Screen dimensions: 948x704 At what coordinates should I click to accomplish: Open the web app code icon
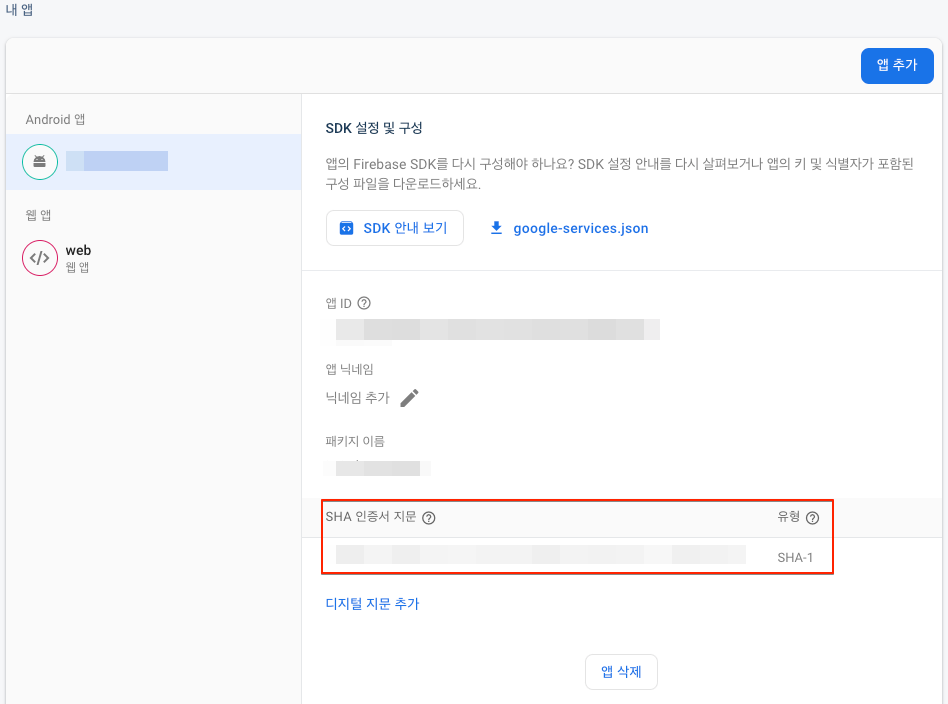(40, 258)
